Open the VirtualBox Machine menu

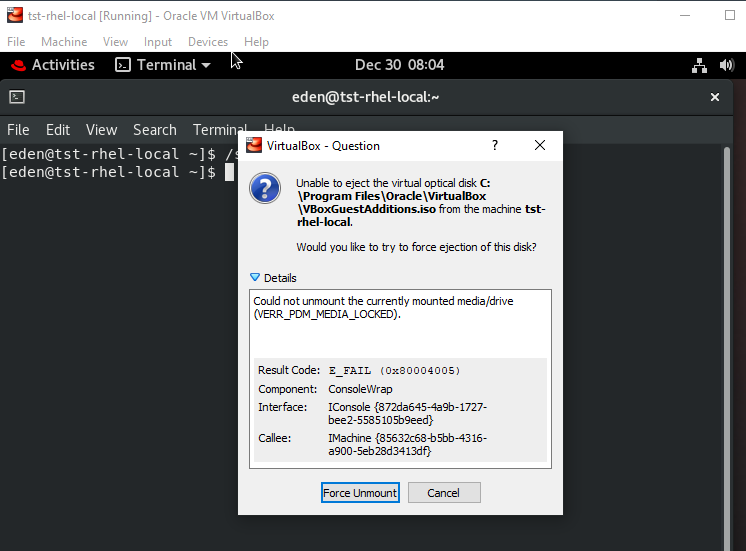[x=64, y=42]
